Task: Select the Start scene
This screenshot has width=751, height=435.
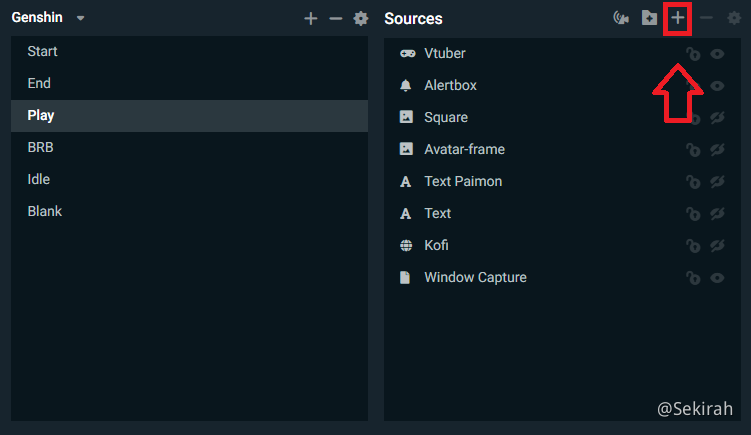Action: [42, 51]
